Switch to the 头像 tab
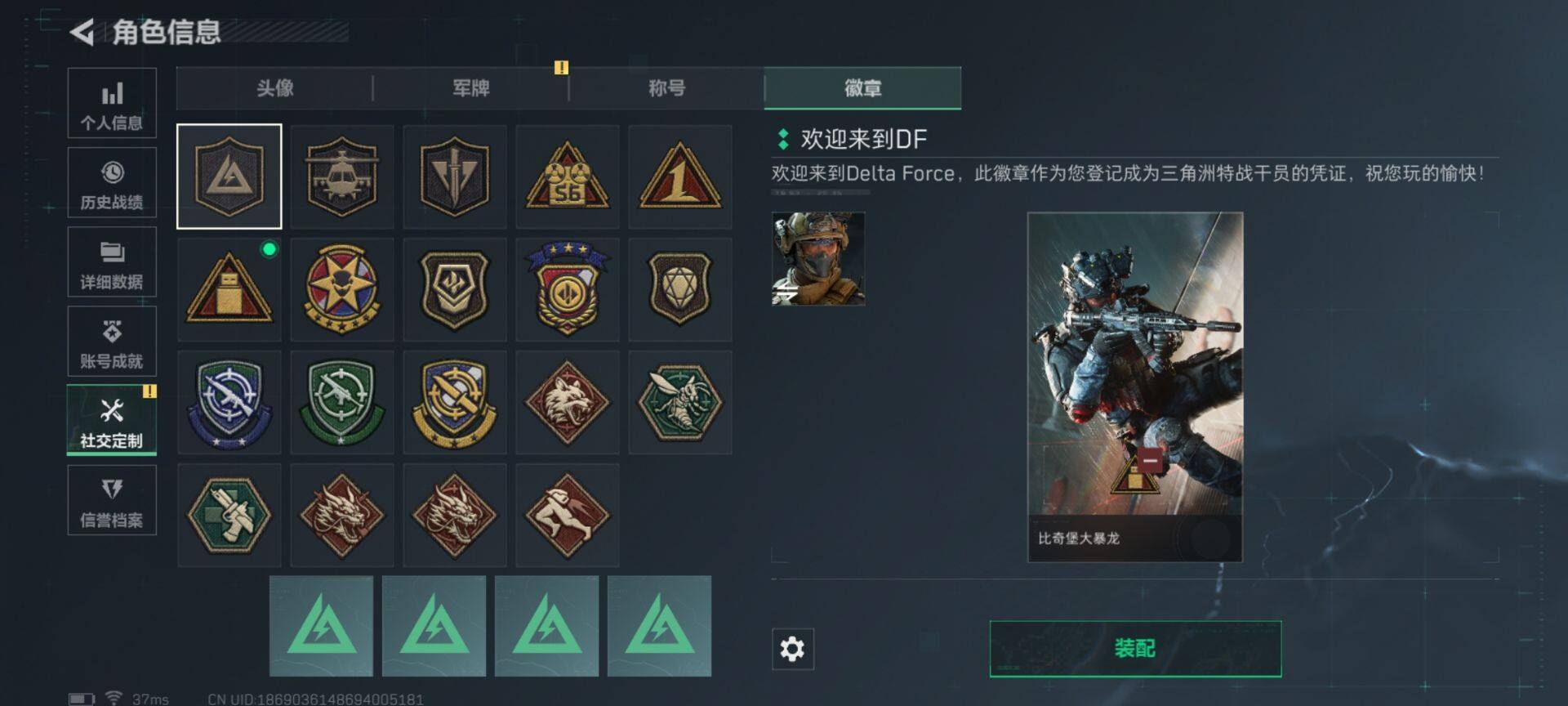 coord(274,88)
